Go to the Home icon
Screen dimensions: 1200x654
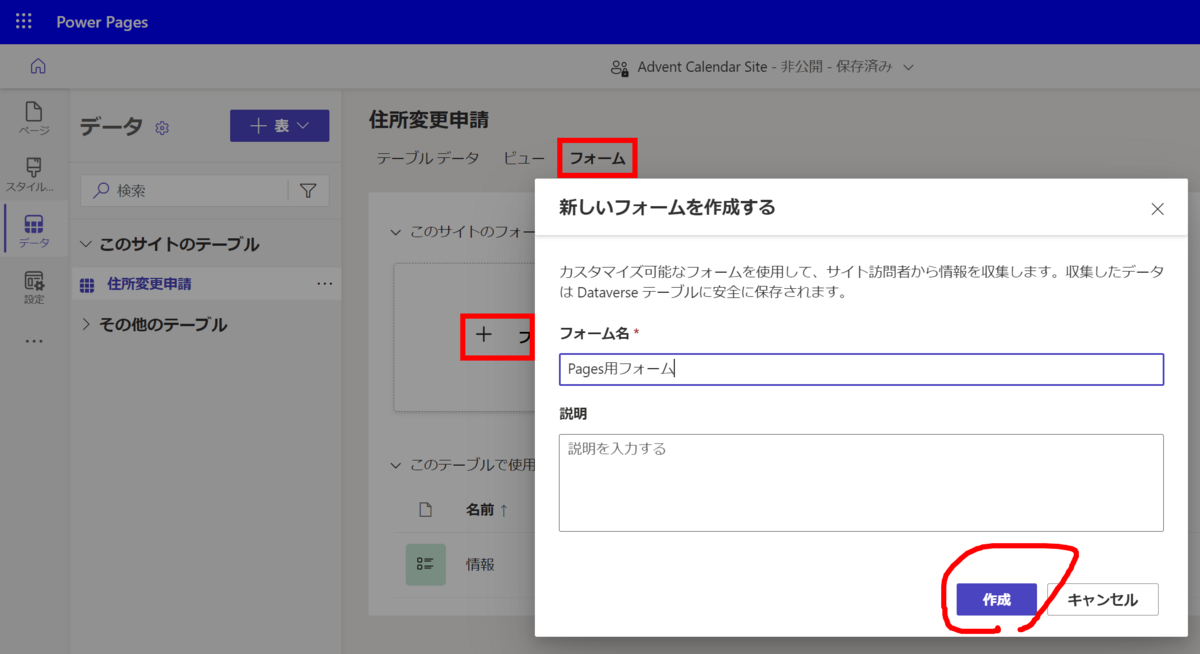tap(38, 67)
